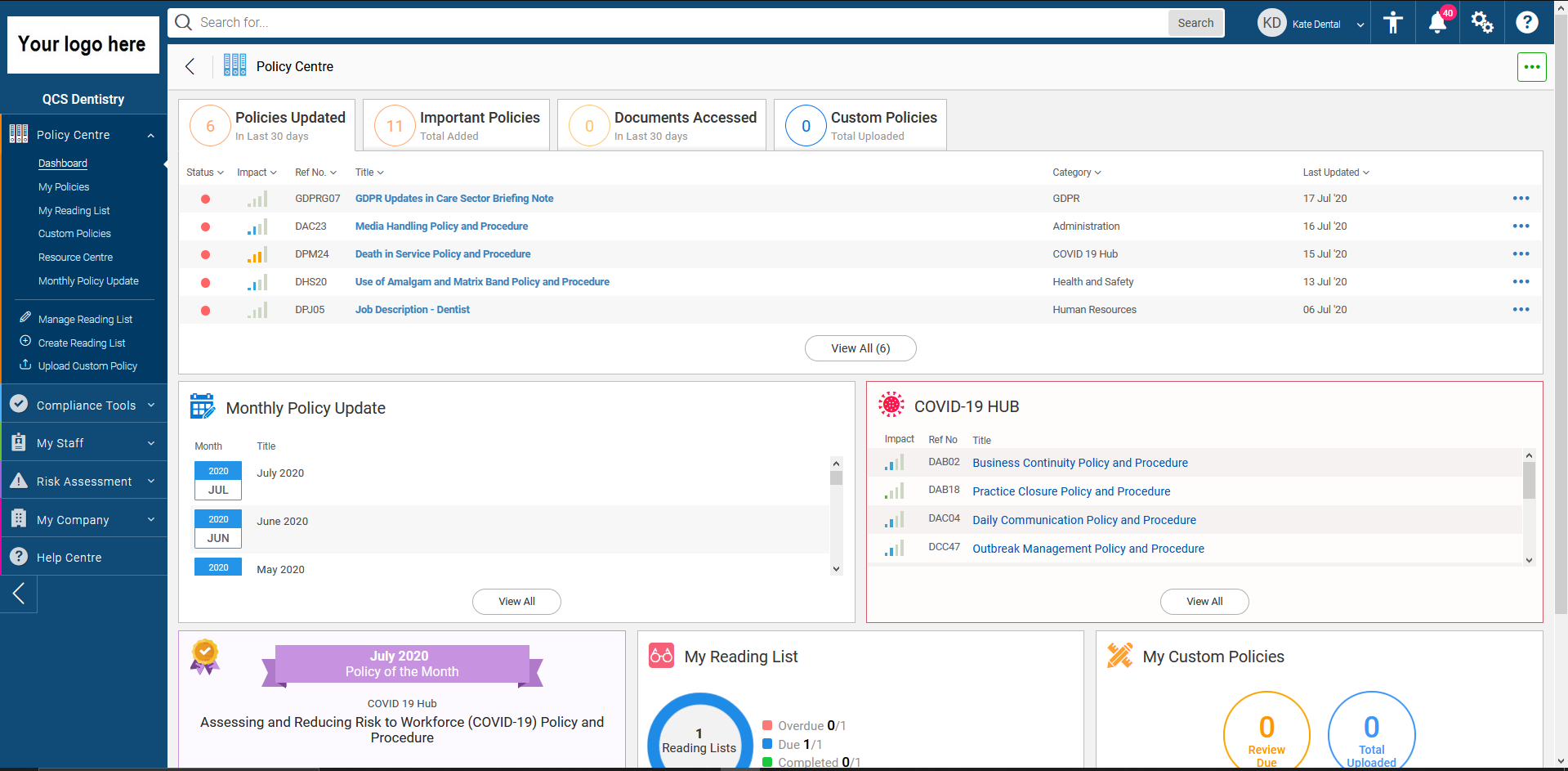Image resolution: width=1568 pixels, height=771 pixels.
Task: Click the My Company building icon
Action: point(18,518)
